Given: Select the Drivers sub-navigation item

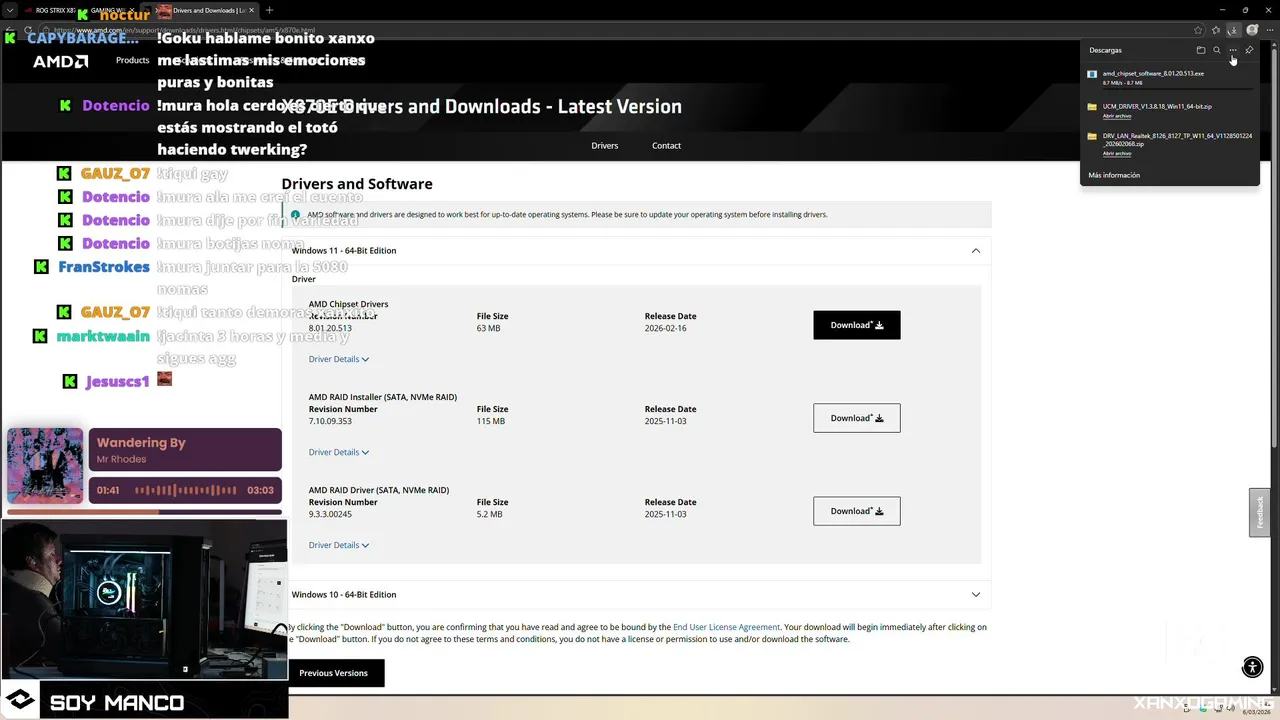Looking at the screenshot, I should (x=605, y=146).
